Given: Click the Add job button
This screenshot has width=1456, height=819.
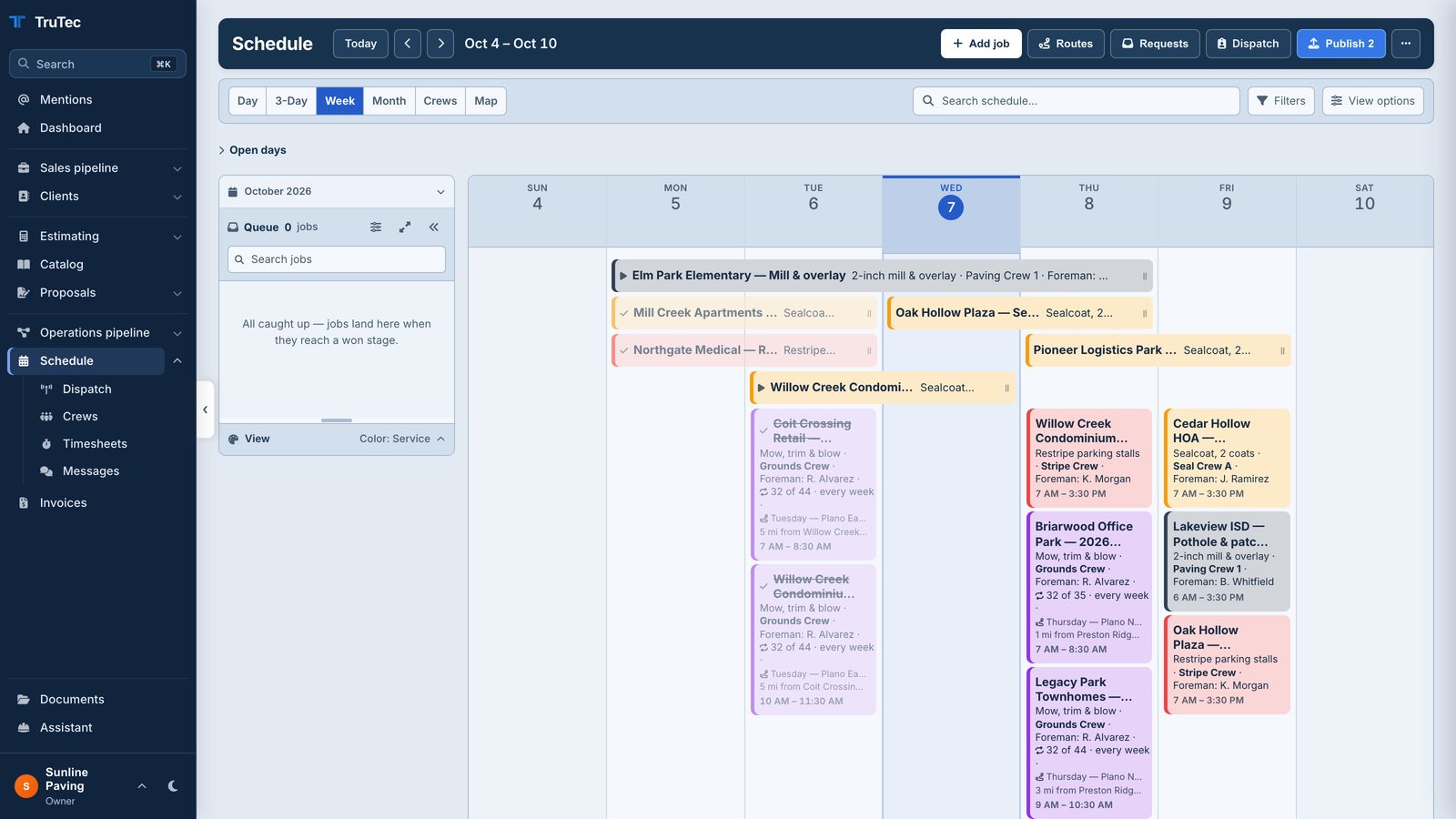Looking at the screenshot, I should click(x=981, y=44).
